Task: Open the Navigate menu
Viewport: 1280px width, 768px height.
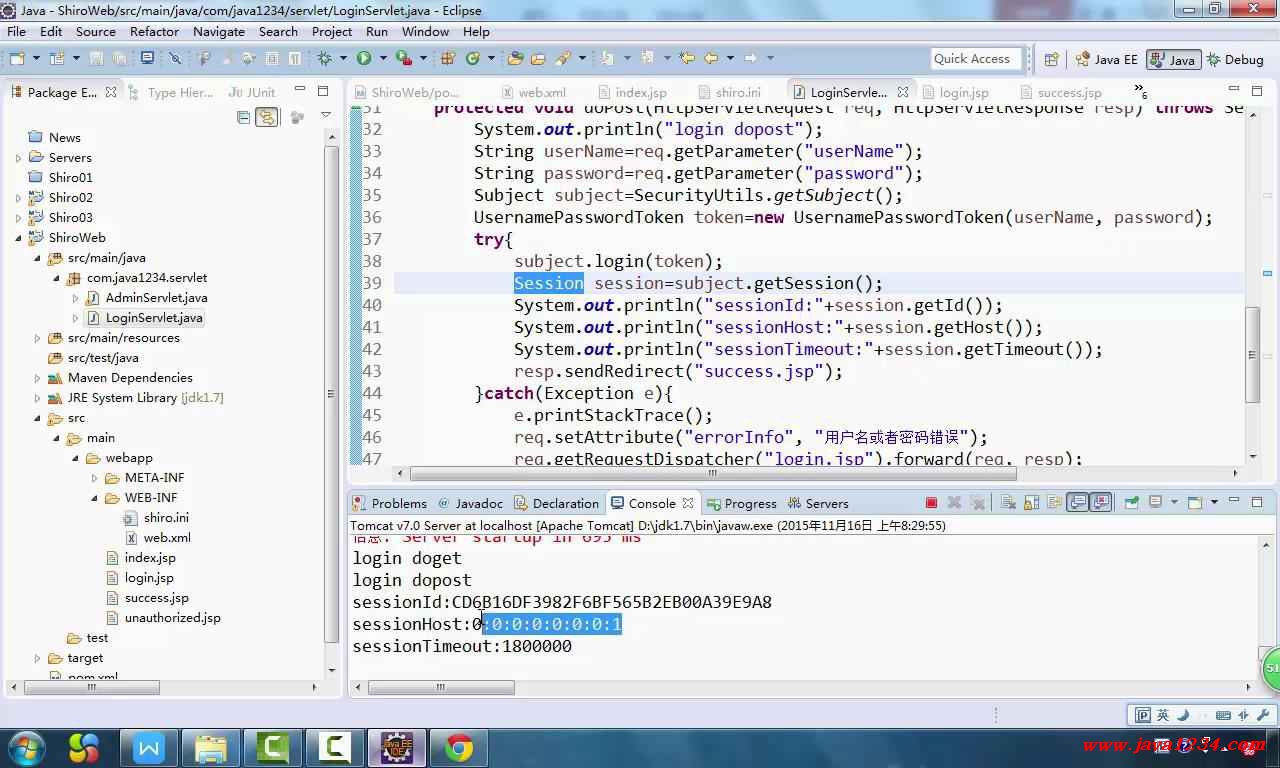Action: 219,31
